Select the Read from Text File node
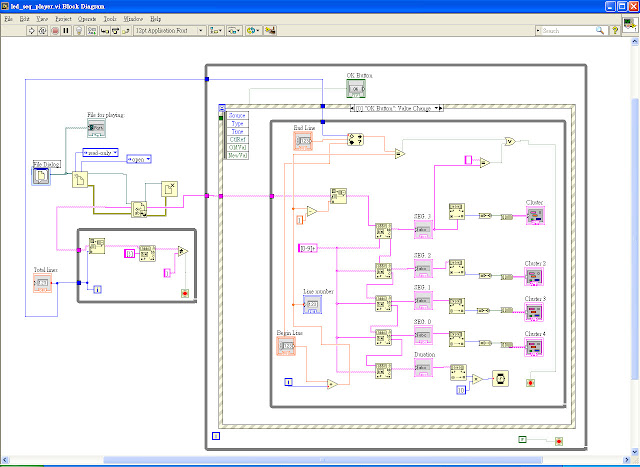640x467 pixels. (x=139, y=209)
